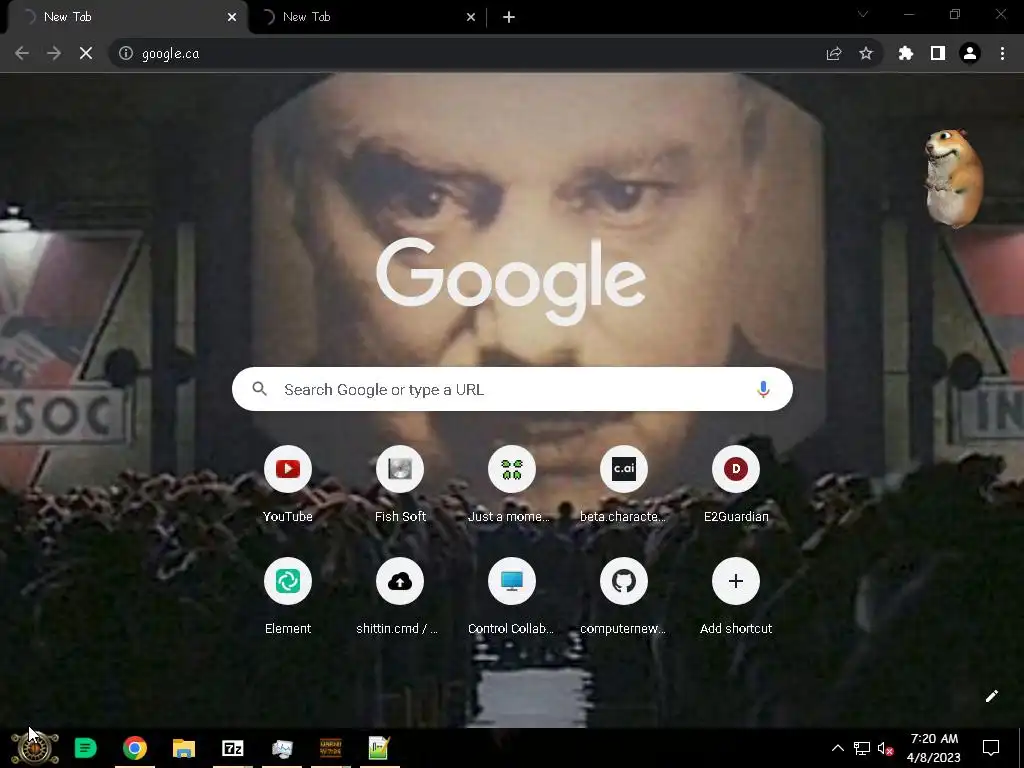Open the Element shortcut

pyautogui.click(x=287, y=581)
